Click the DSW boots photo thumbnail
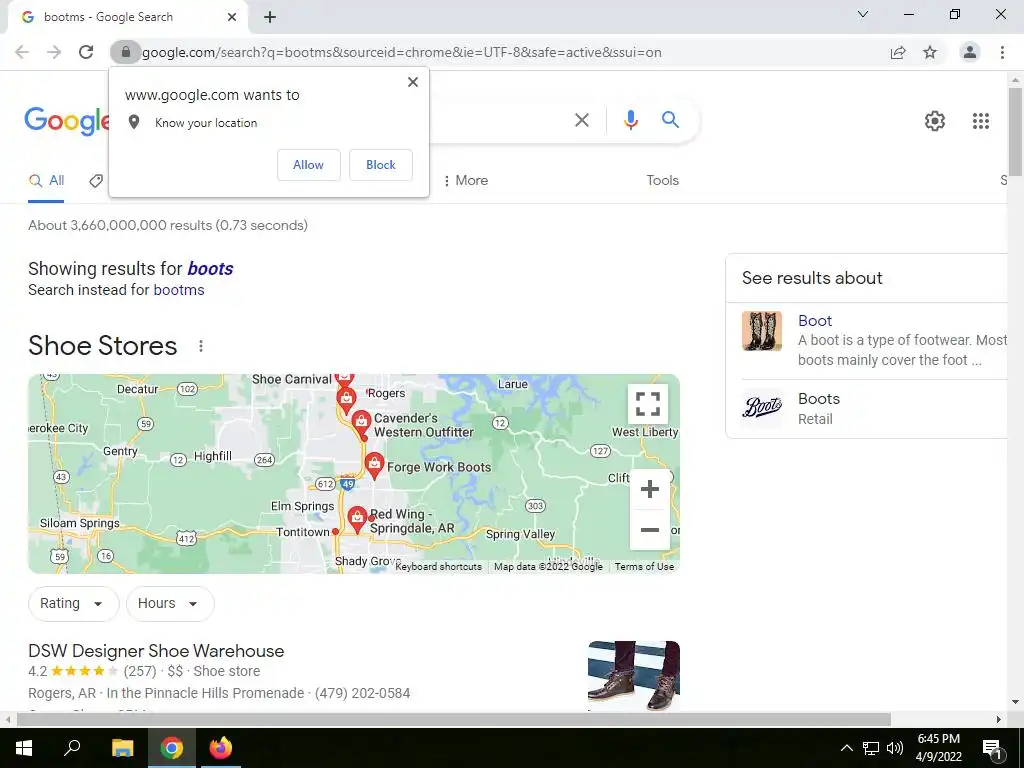This screenshot has width=1024, height=768. click(633, 675)
